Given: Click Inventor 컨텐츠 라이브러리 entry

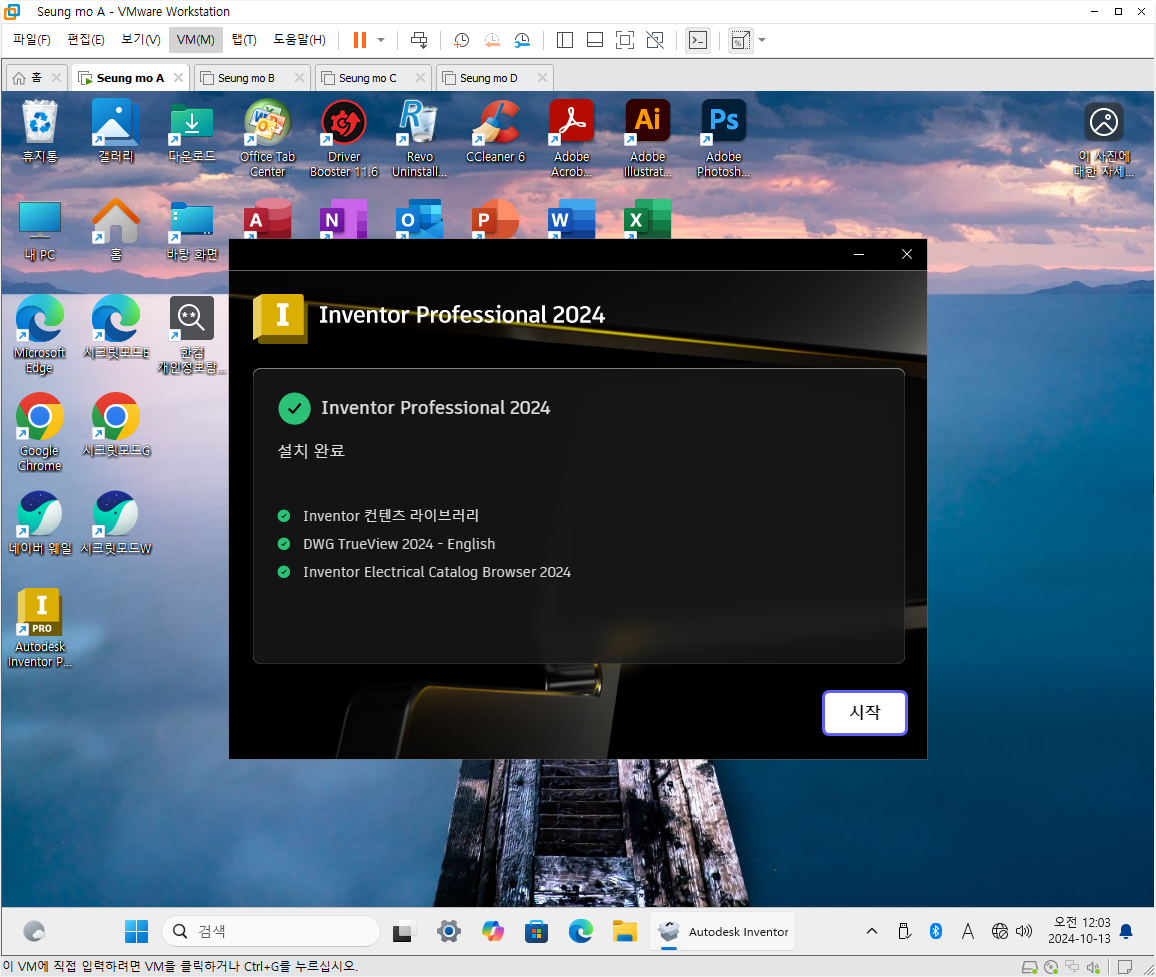Looking at the screenshot, I should coord(391,515).
